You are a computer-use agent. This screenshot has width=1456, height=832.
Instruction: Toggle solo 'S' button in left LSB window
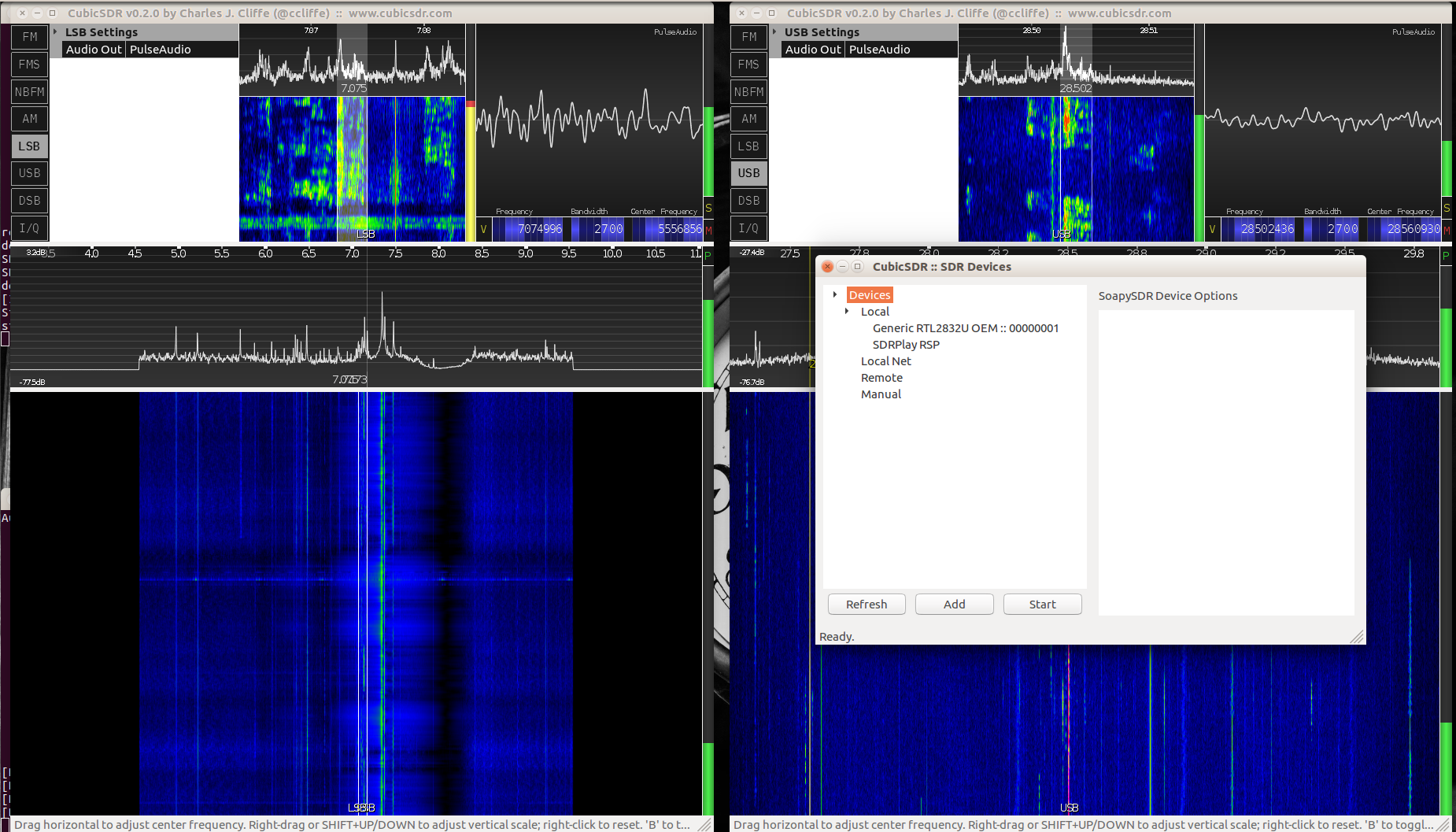coord(708,208)
